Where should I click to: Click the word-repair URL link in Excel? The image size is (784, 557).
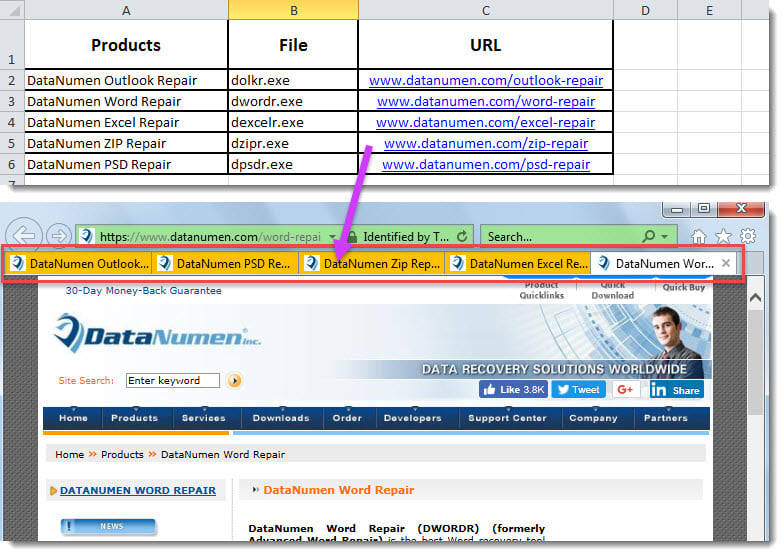coord(486,102)
